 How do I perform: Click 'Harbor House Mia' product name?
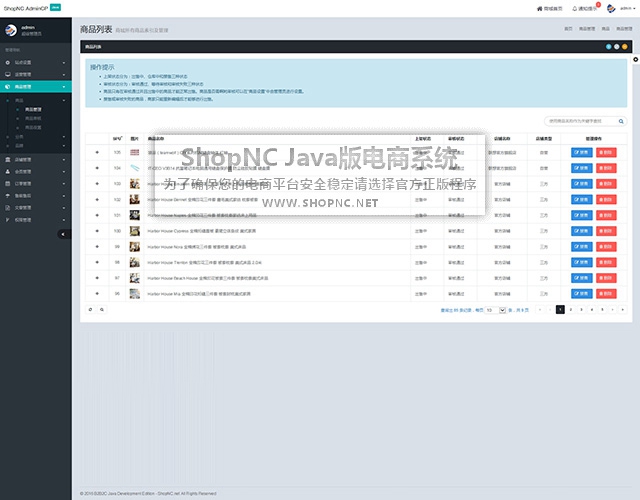click(x=199, y=294)
